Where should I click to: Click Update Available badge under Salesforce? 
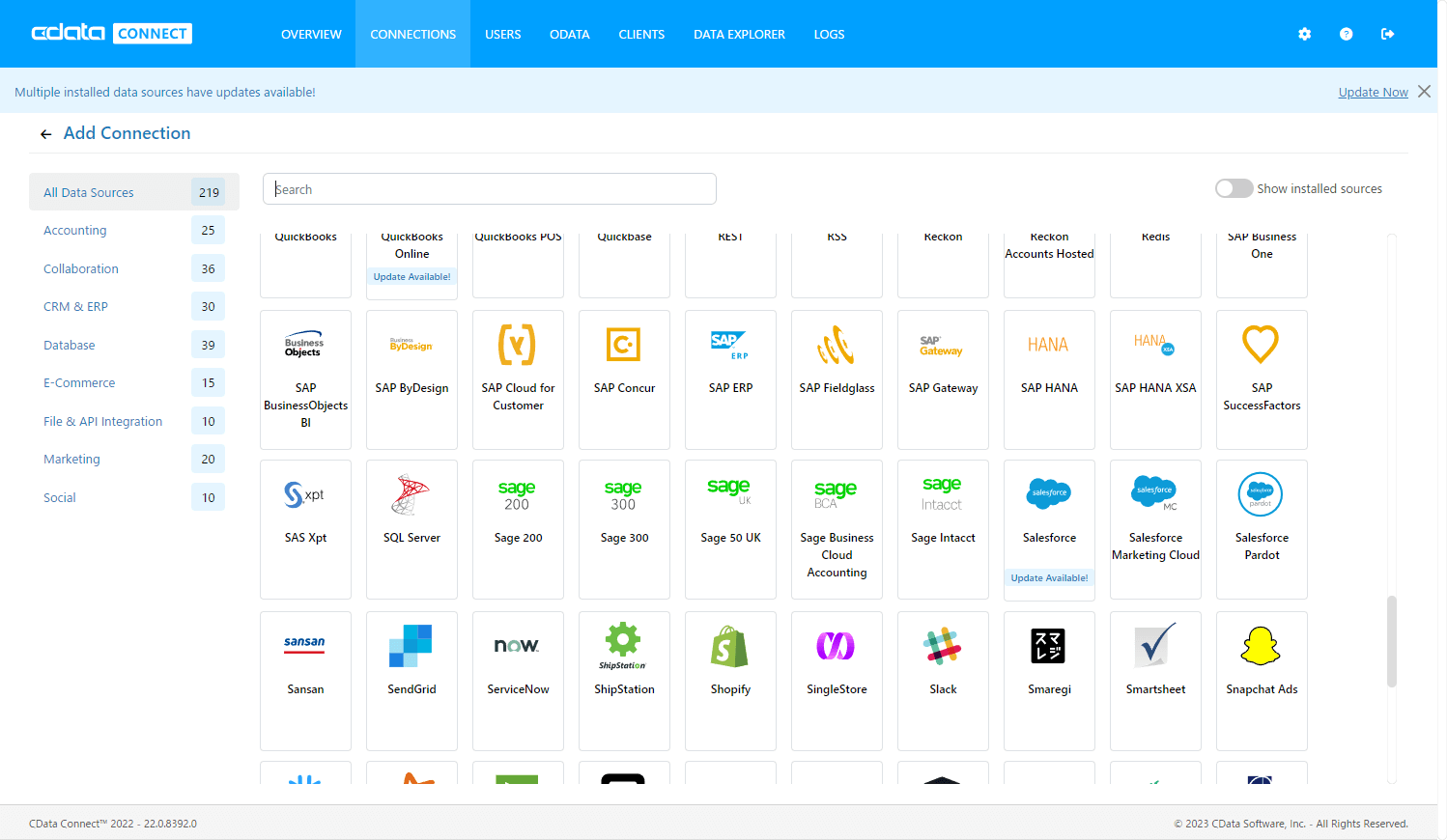(x=1049, y=577)
